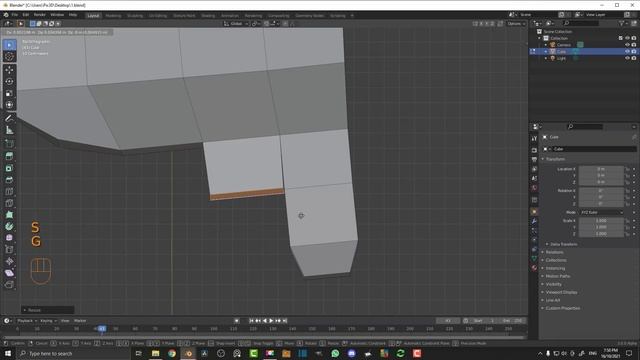
Task: Switch to the Layout workspace tab
Action: (93, 16)
